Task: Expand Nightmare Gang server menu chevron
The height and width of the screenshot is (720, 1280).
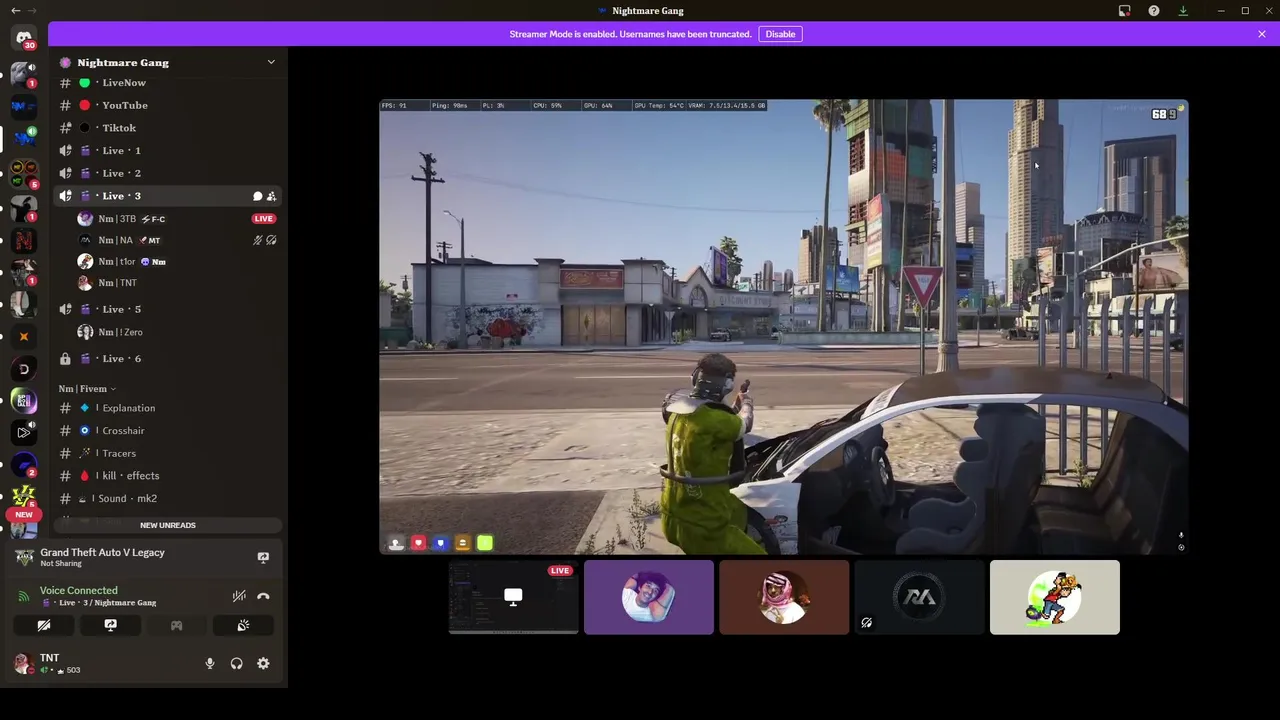Action: click(271, 62)
